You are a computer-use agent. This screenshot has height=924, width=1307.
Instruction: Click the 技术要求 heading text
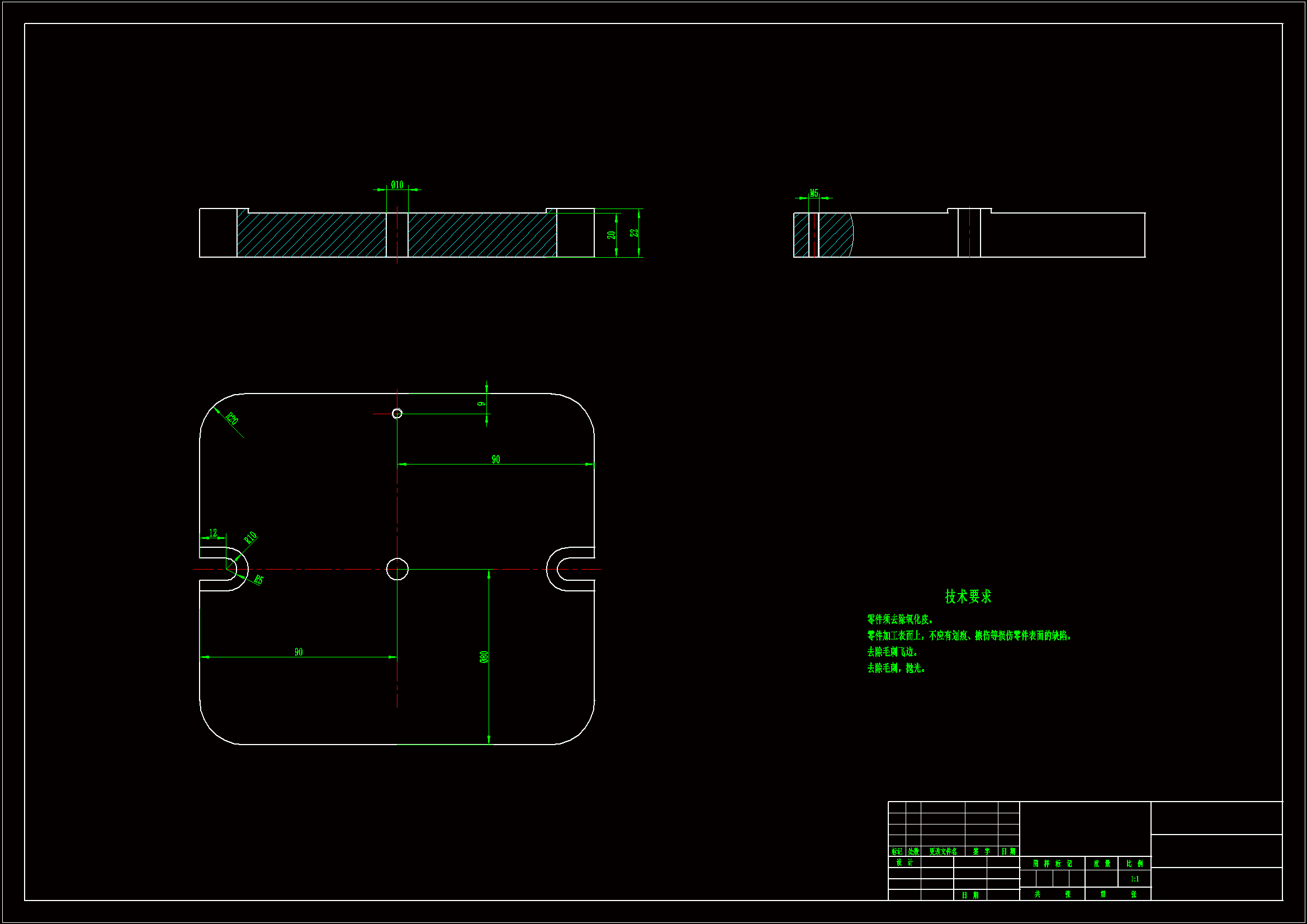pos(968,596)
